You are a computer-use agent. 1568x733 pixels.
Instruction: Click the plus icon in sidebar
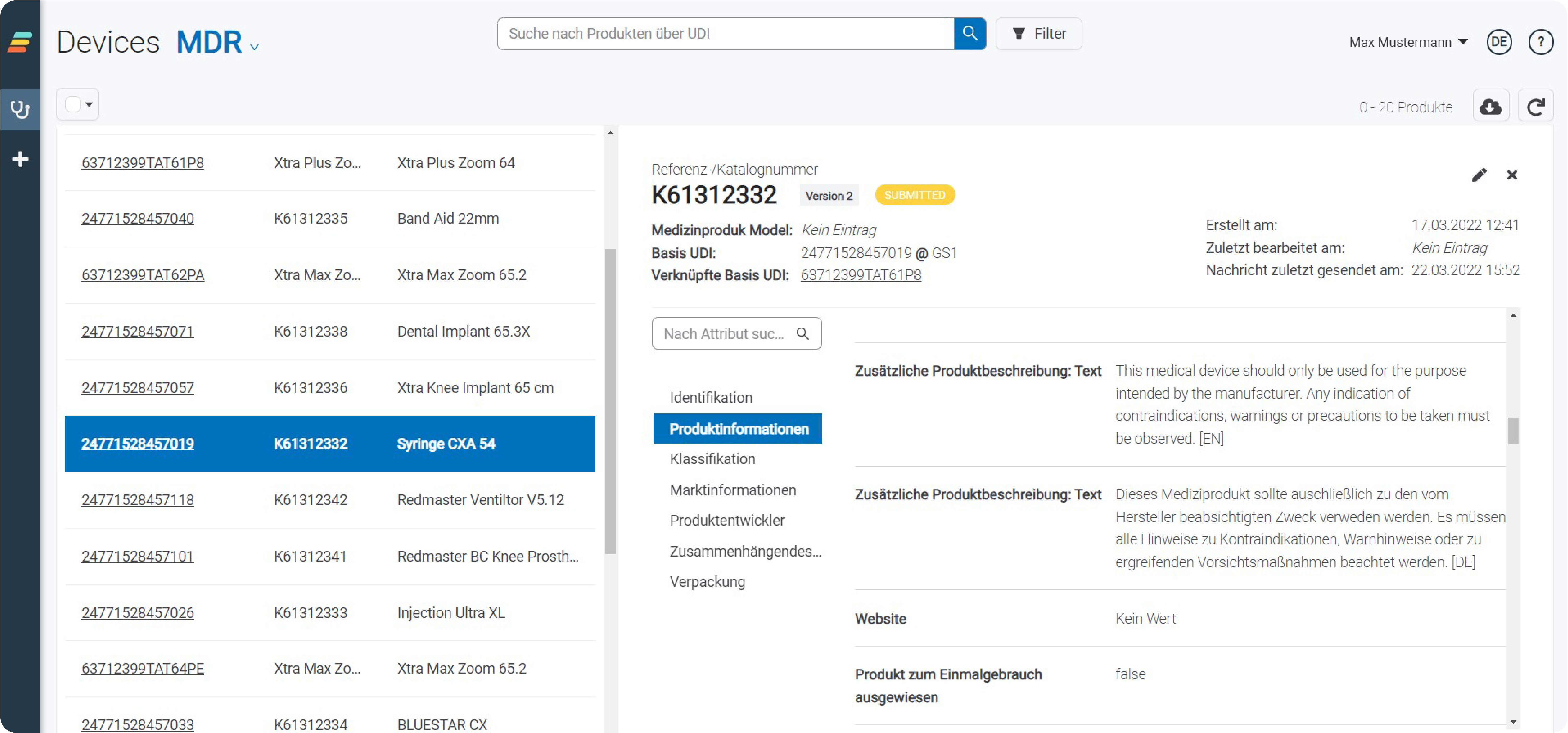pyautogui.click(x=20, y=159)
